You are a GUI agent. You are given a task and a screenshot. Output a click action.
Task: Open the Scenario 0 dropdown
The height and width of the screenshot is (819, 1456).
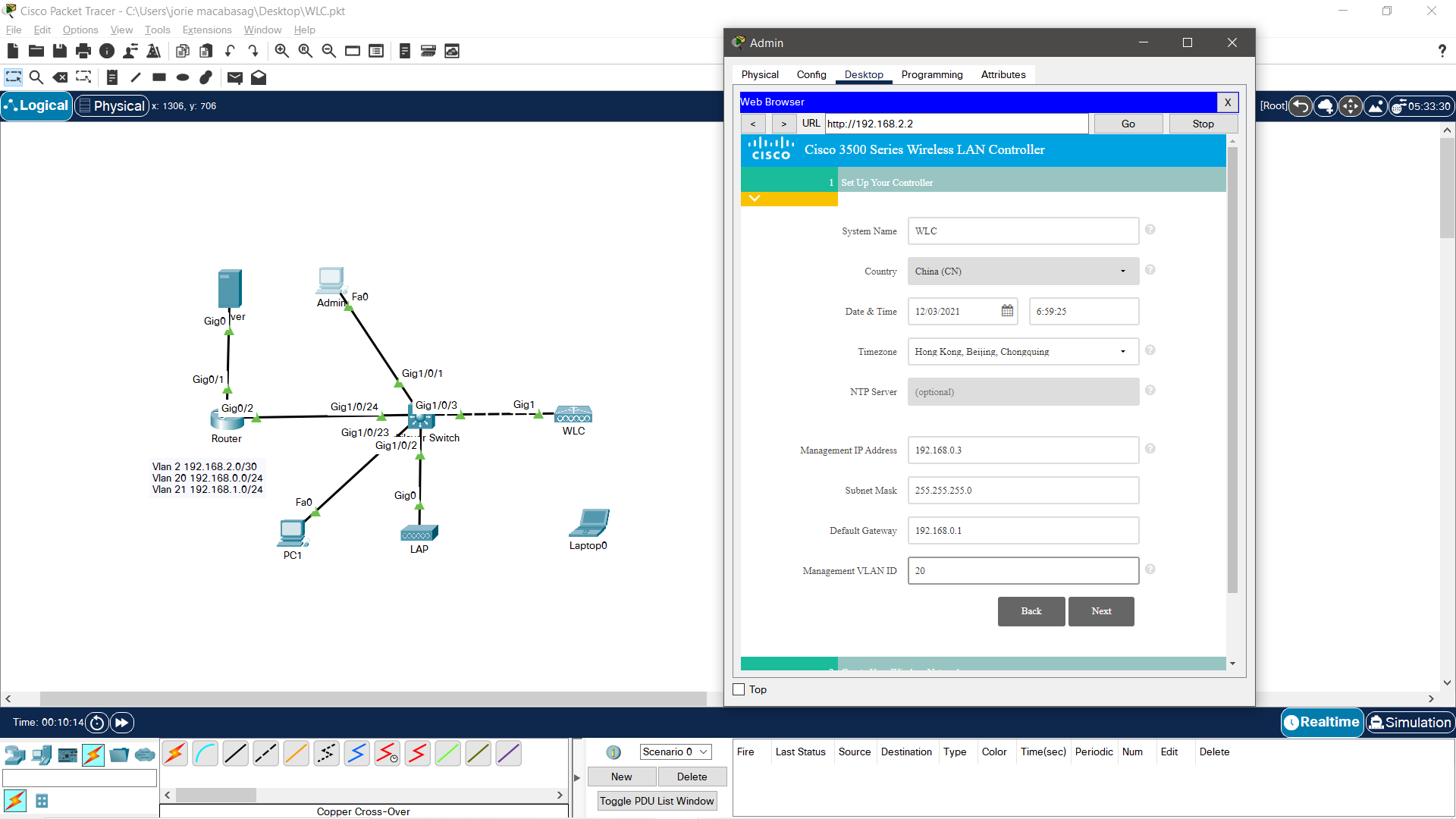click(x=675, y=752)
